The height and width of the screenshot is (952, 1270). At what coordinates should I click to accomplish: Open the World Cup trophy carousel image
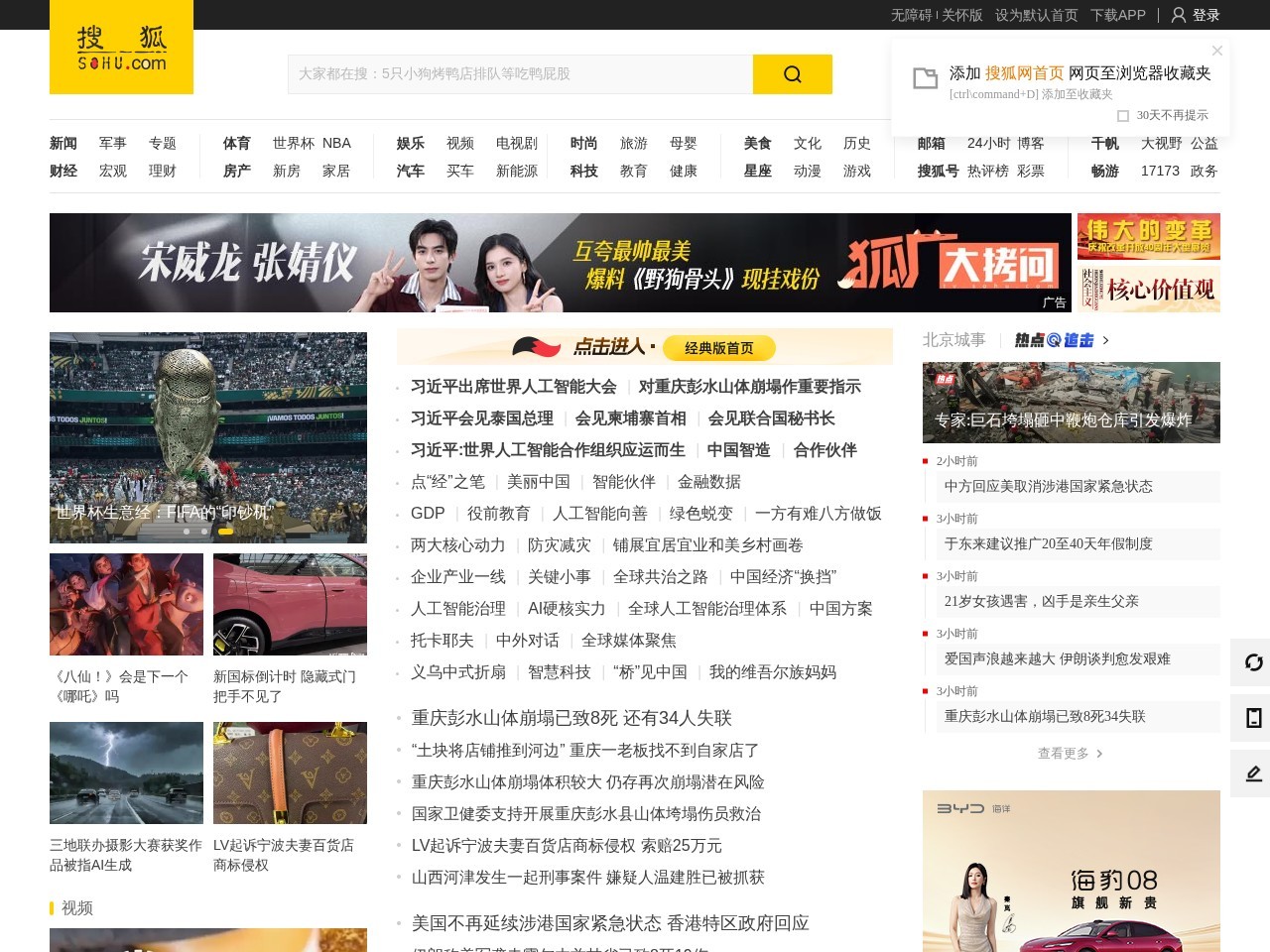pos(208,437)
